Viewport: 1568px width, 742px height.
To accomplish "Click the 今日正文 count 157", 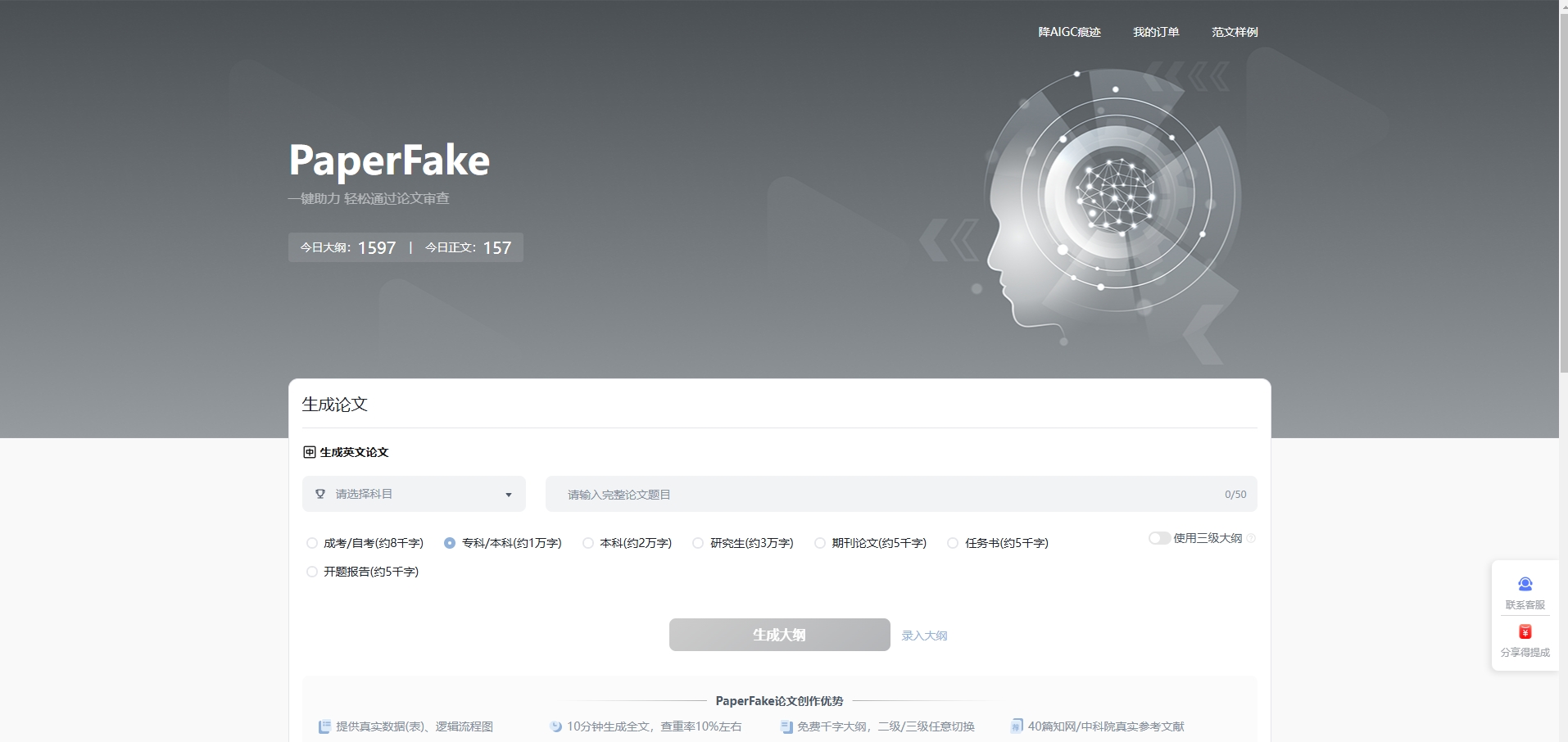I will pos(497,247).
